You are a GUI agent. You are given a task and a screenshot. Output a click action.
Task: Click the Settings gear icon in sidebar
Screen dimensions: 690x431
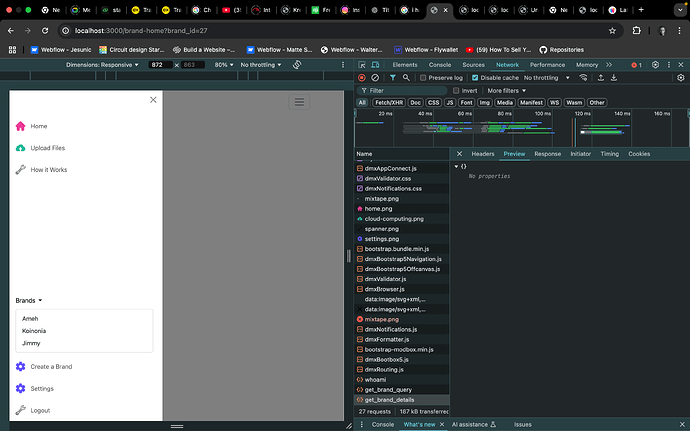tap(20, 388)
